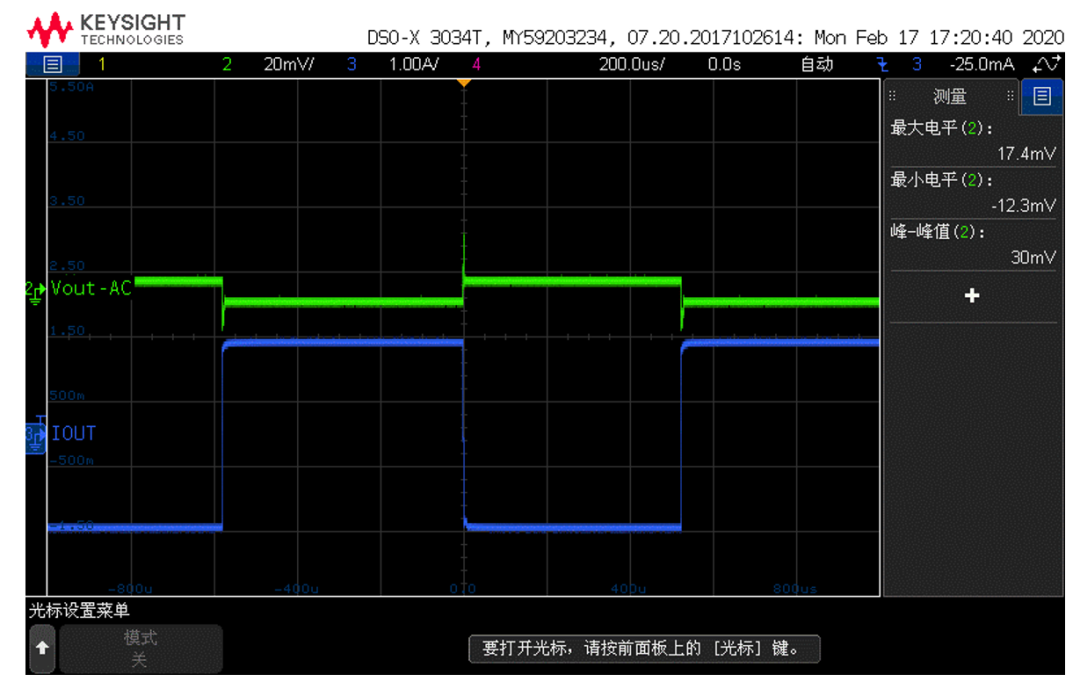This screenshot has width=1080, height=689.
Task: Click the orange trigger time reference marker
Action: [464, 83]
